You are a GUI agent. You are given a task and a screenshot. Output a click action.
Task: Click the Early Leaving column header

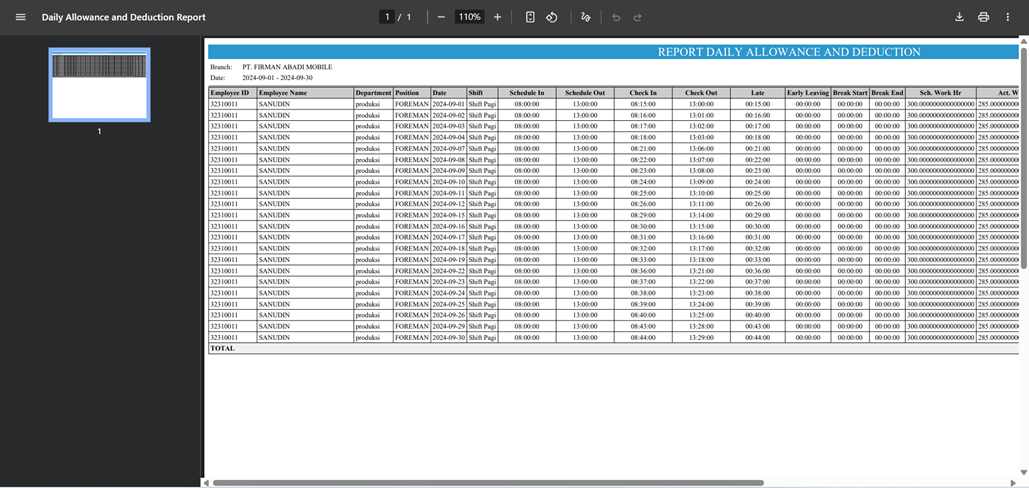pyautogui.click(x=808, y=93)
